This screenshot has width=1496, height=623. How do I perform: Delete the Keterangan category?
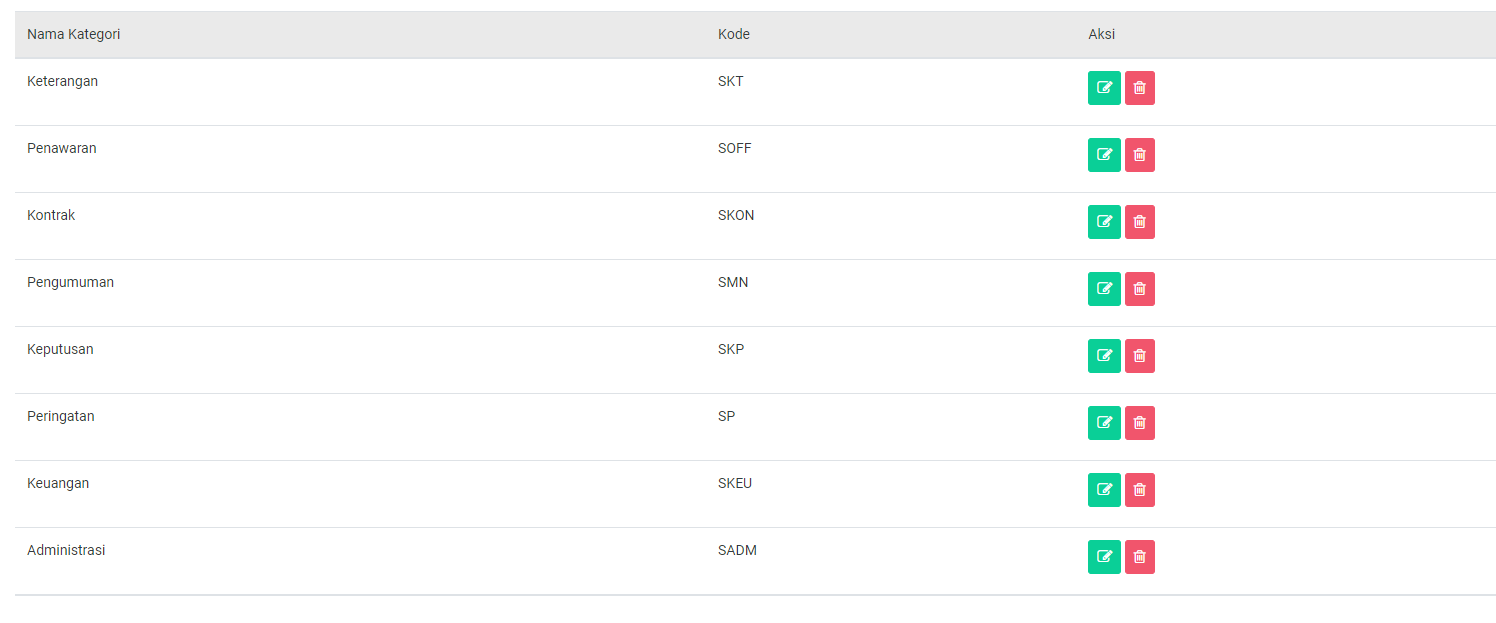coord(1140,88)
